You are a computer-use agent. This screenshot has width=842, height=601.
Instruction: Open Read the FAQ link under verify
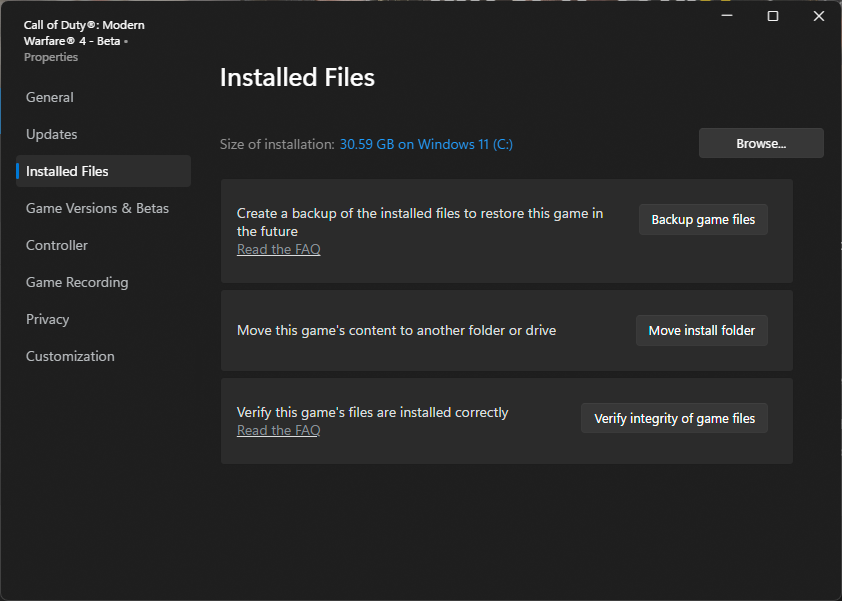coord(279,430)
